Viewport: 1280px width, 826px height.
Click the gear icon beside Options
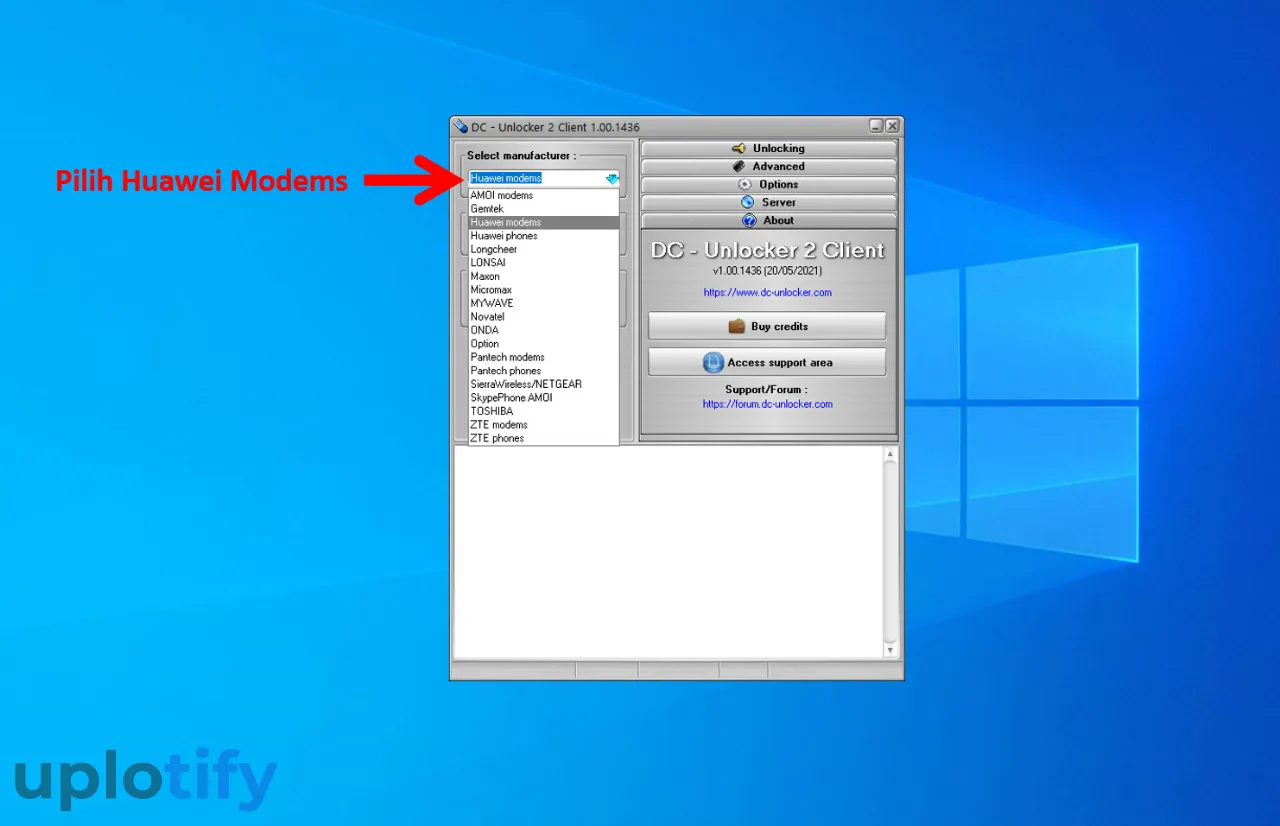(744, 185)
